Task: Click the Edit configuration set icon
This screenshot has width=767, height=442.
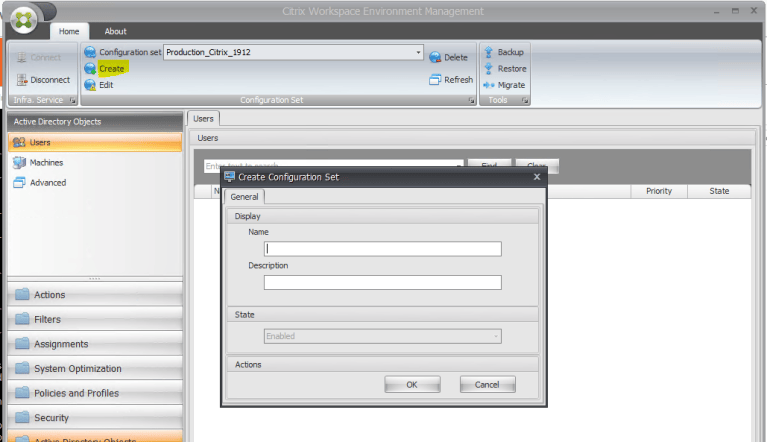Action: click(90, 85)
